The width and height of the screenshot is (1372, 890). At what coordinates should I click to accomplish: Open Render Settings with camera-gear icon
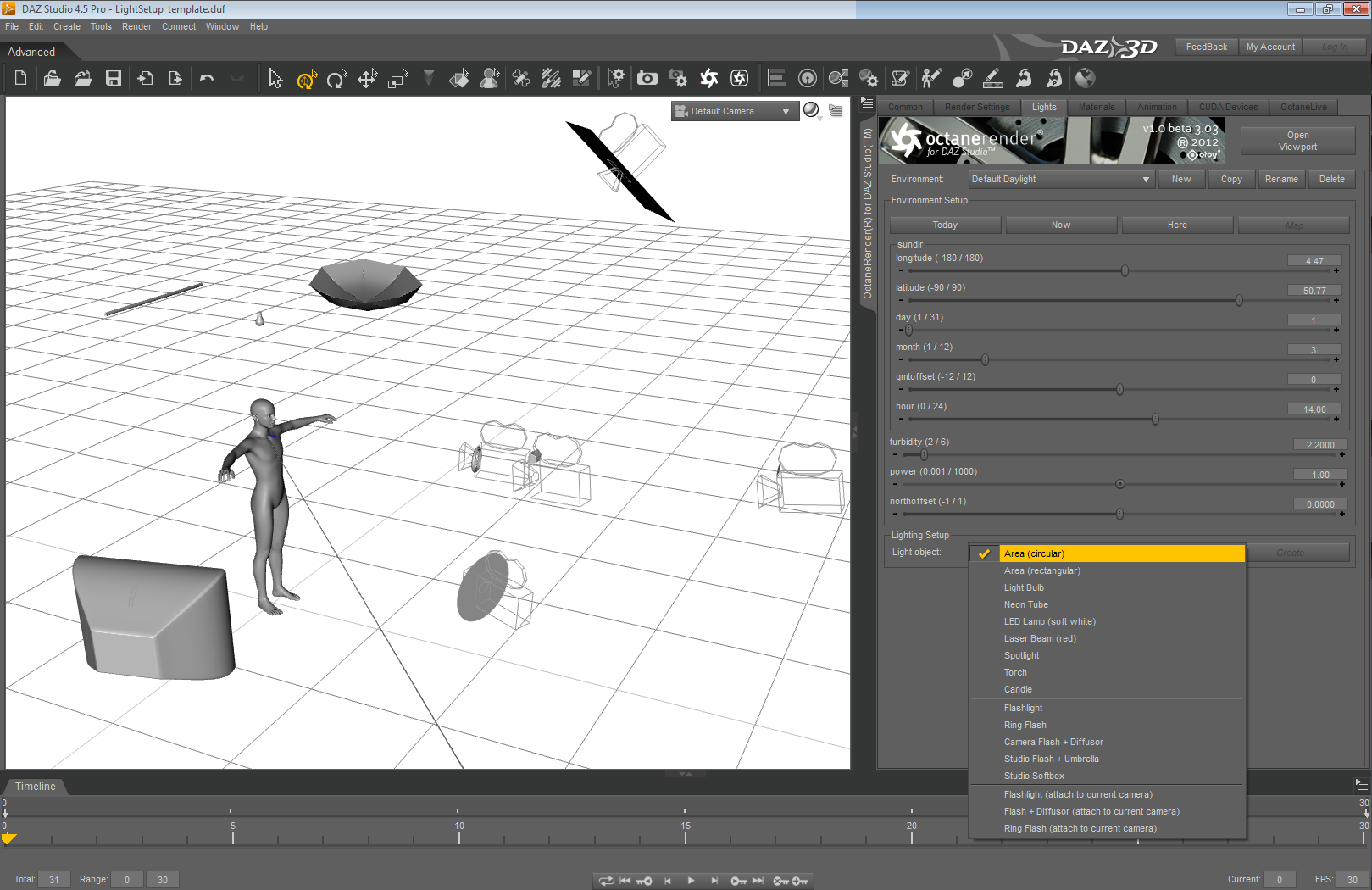678,79
